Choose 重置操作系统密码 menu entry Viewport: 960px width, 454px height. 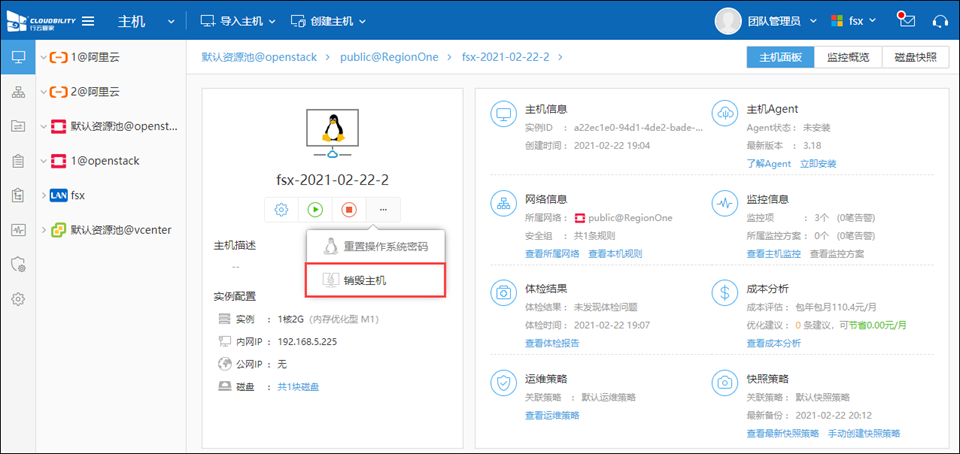385,247
